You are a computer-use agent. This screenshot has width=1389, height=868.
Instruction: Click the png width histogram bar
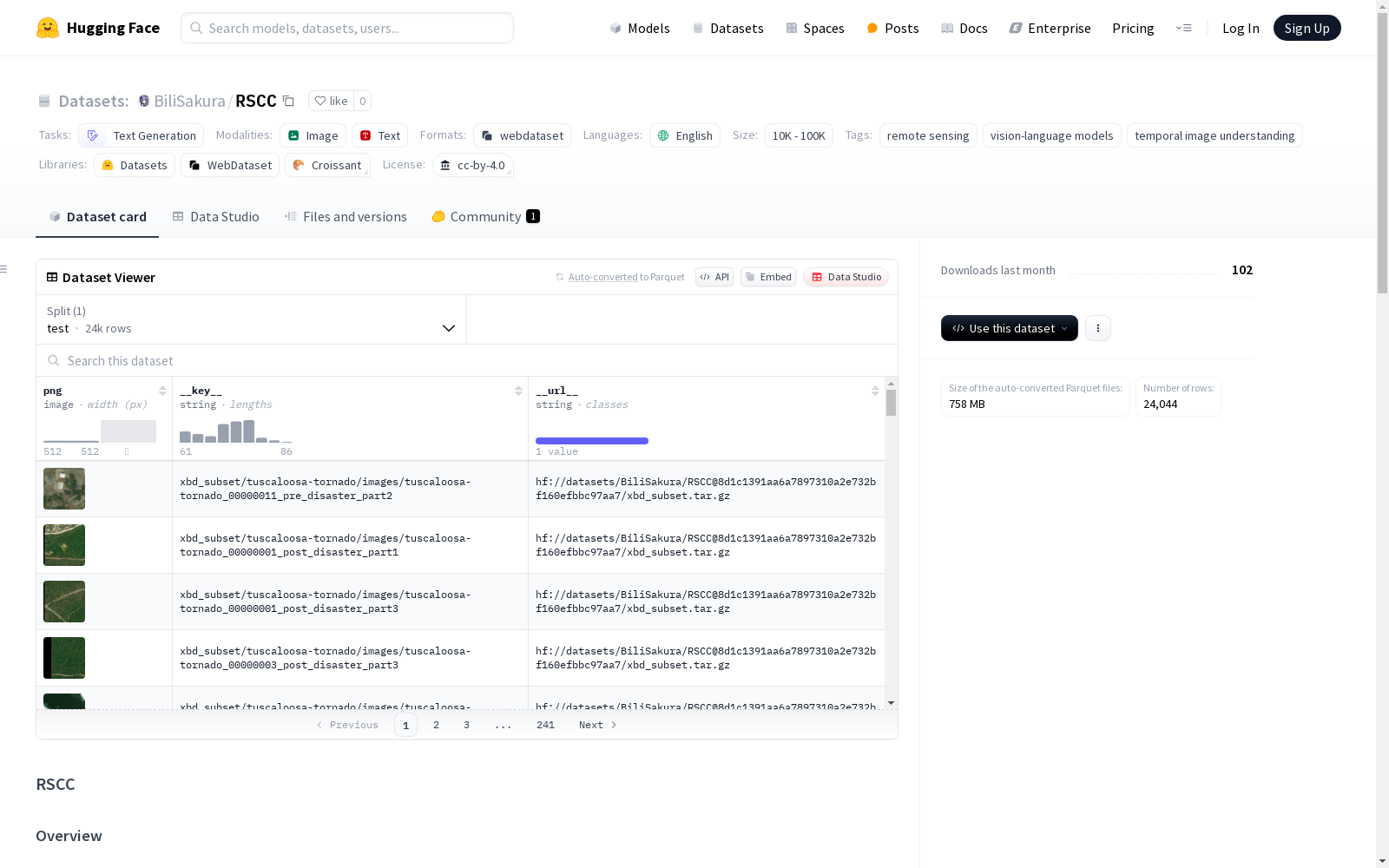(x=128, y=431)
